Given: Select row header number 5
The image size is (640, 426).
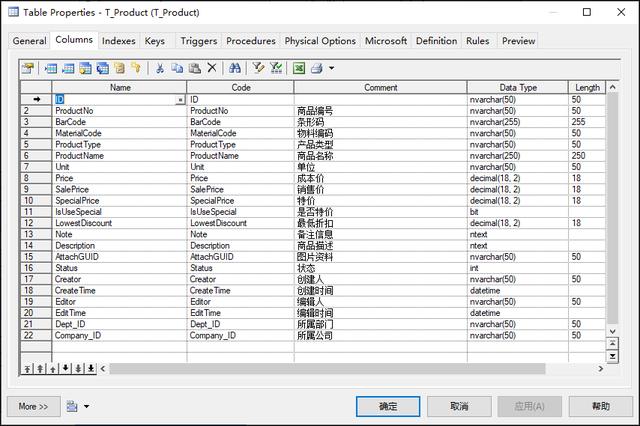Looking at the screenshot, I should point(36,144).
